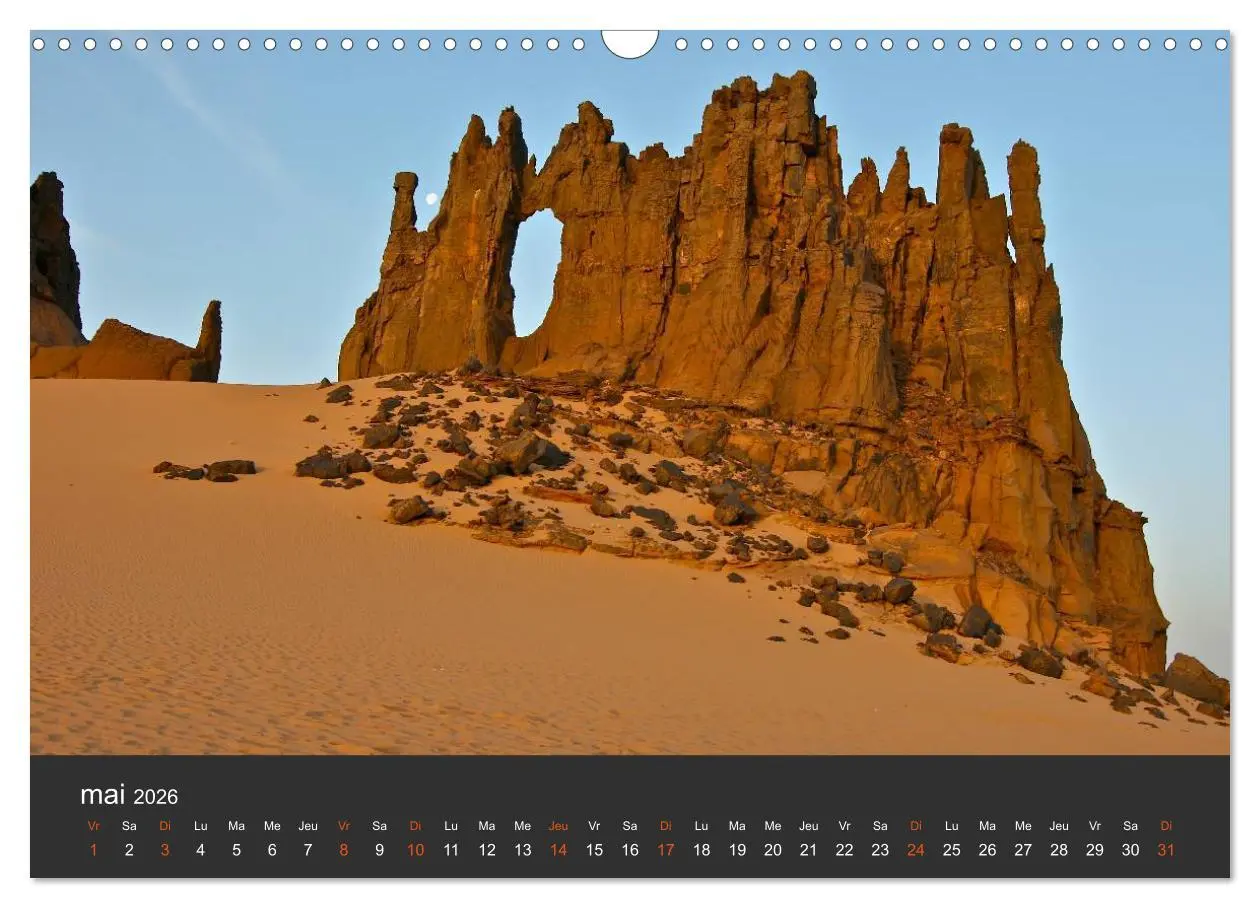Select date 11 in the calendar strip

[x=451, y=850]
